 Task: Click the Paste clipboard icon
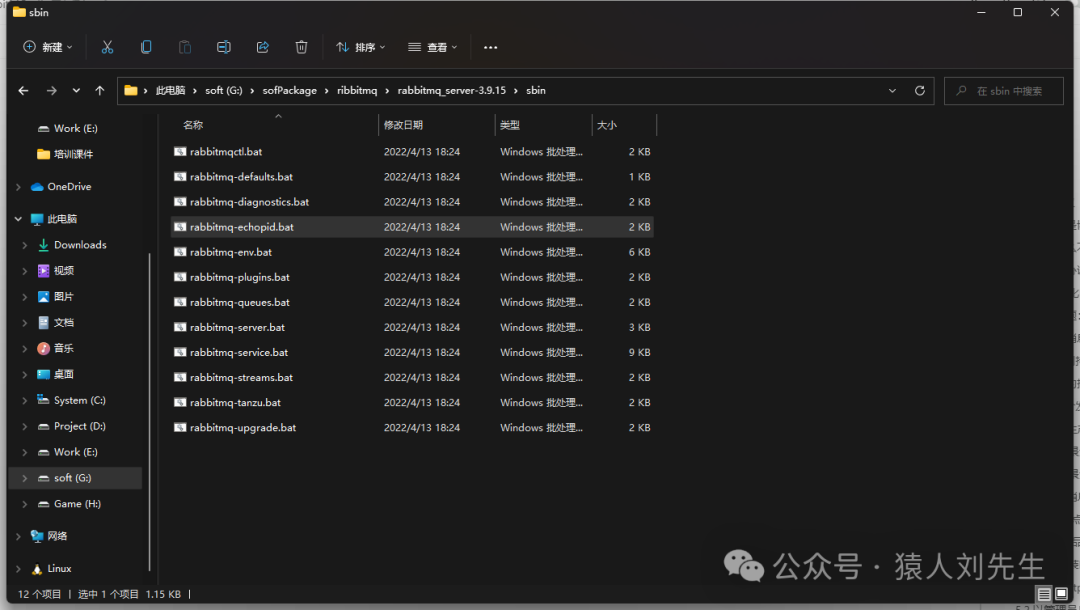185,47
